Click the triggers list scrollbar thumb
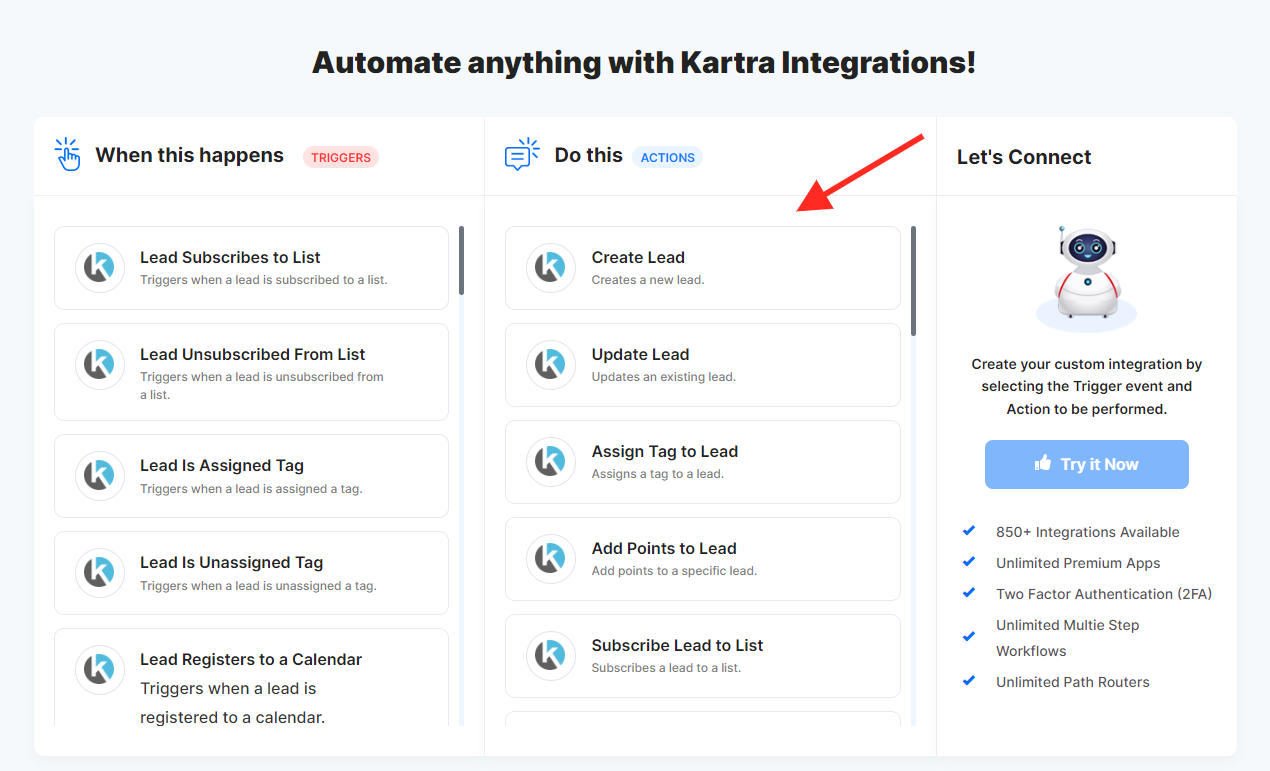Image resolution: width=1270 pixels, height=771 pixels. click(461, 260)
